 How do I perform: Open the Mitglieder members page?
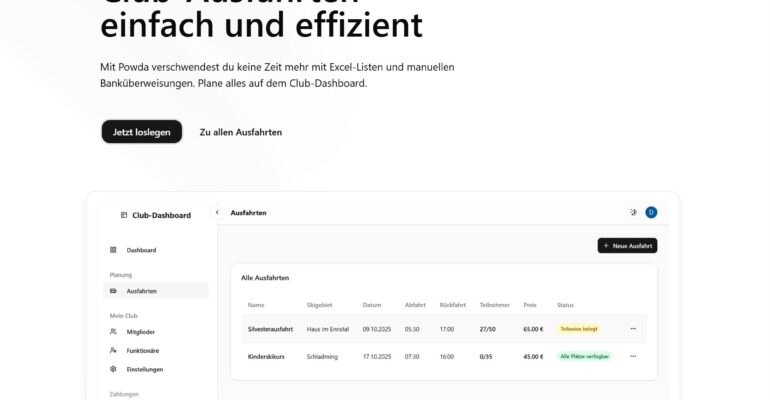coord(140,332)
